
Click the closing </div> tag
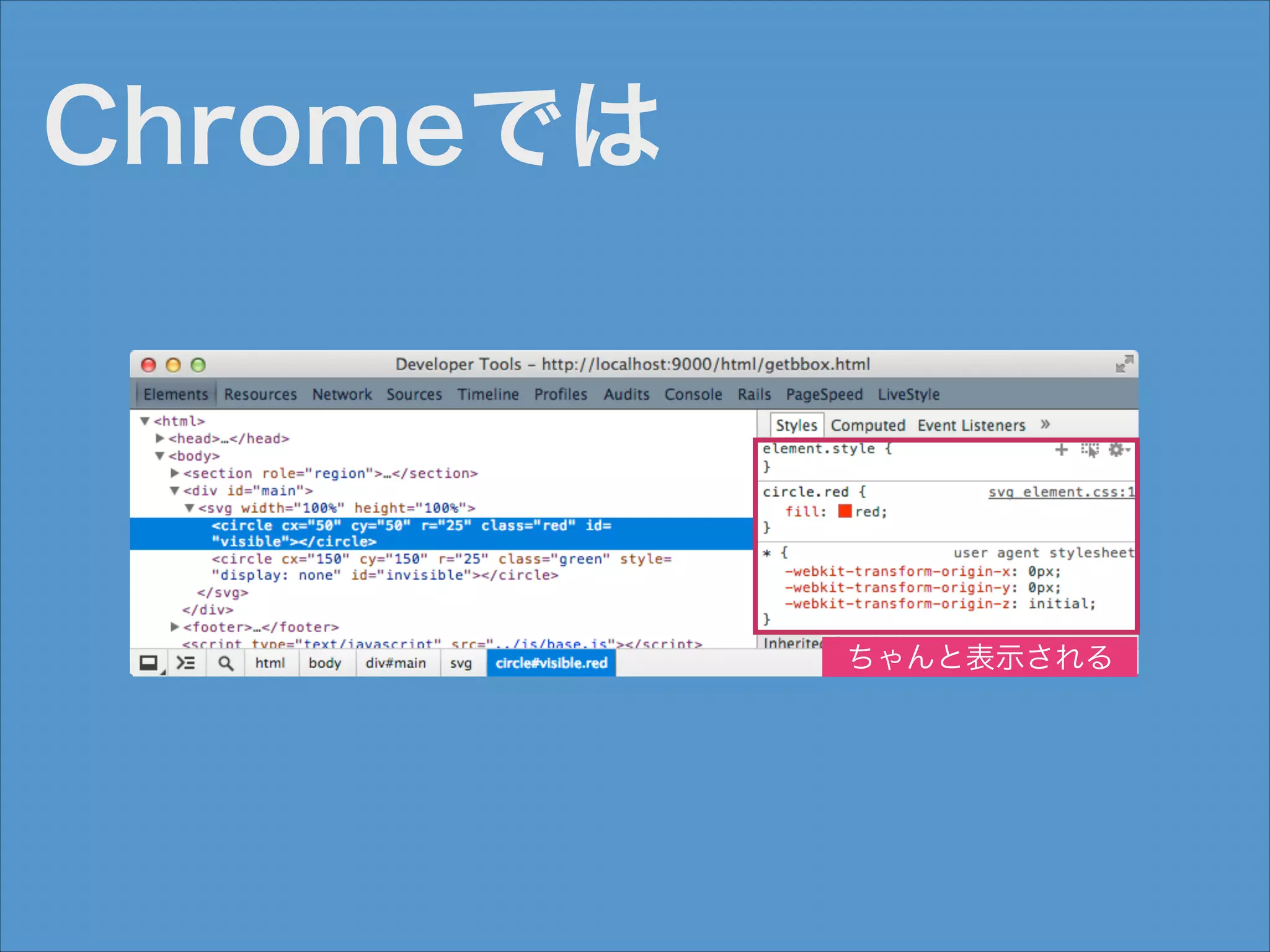click(208, 610)
